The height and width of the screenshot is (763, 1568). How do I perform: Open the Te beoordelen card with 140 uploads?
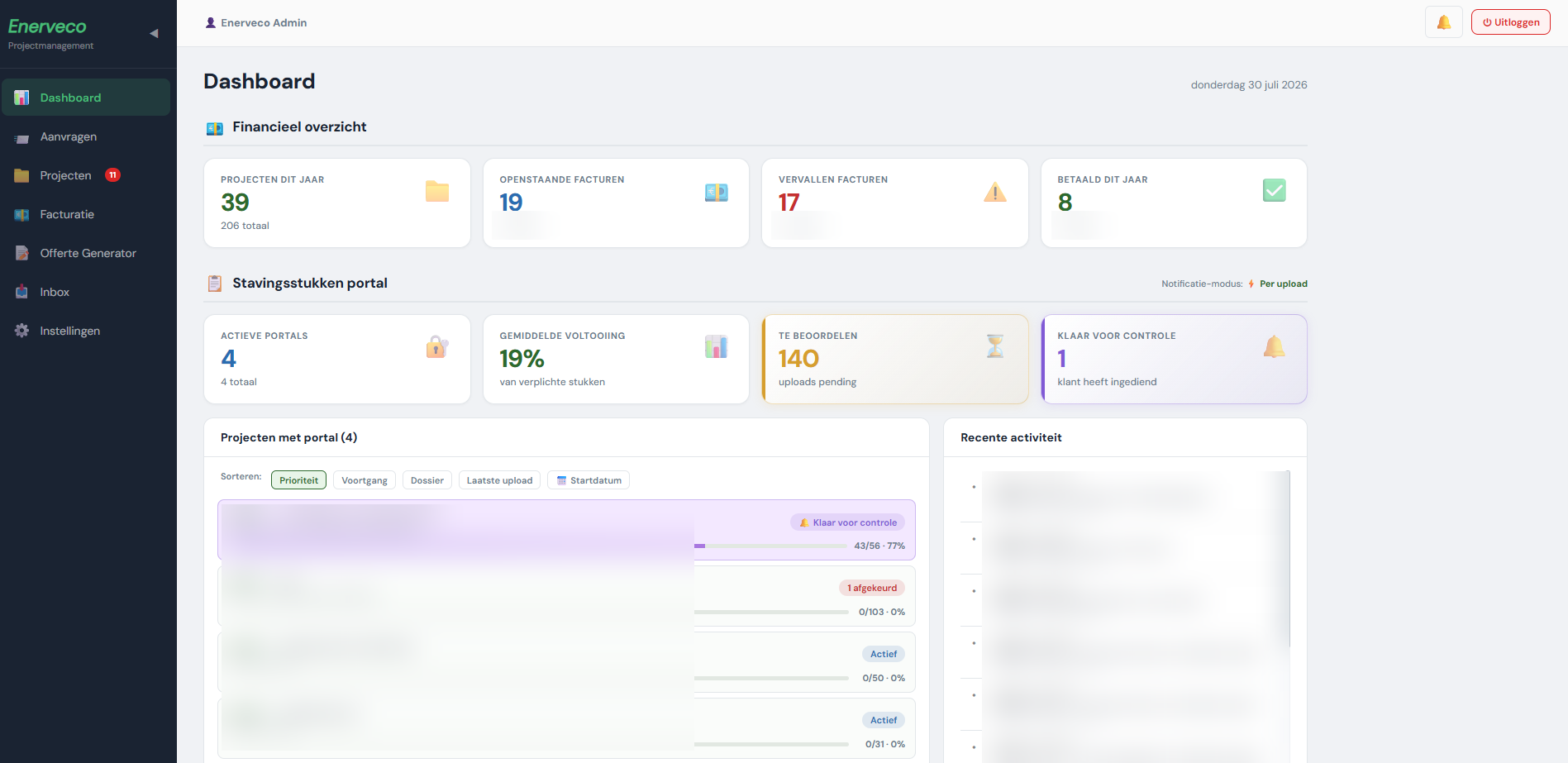click(895, 360)
